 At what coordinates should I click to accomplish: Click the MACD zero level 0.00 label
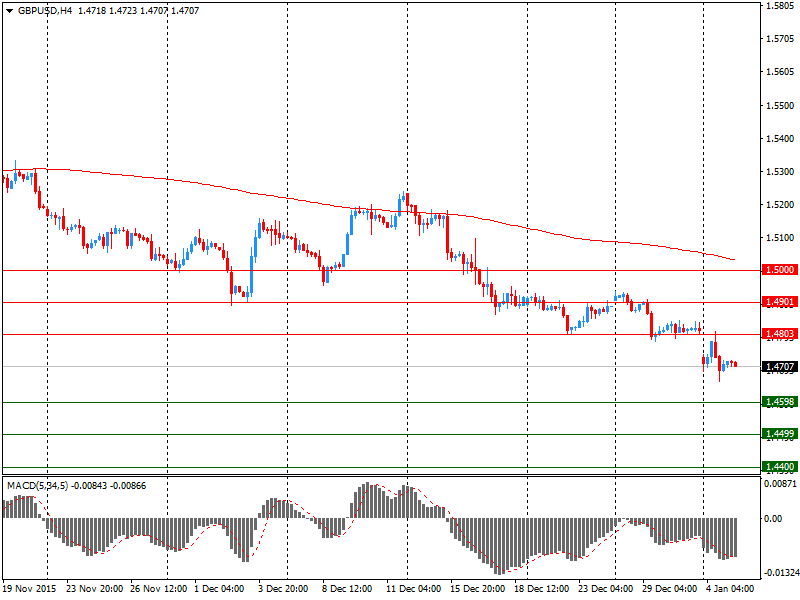773,518
